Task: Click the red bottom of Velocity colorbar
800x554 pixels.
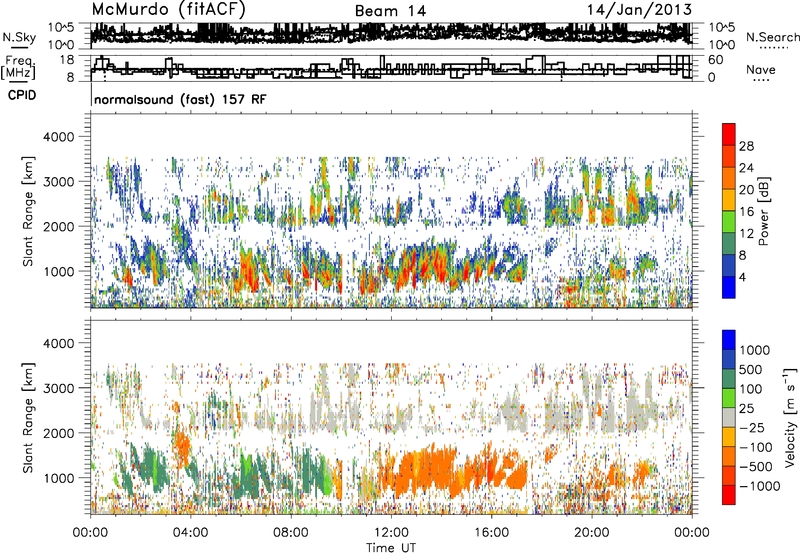Action: [x=729, y=495]
